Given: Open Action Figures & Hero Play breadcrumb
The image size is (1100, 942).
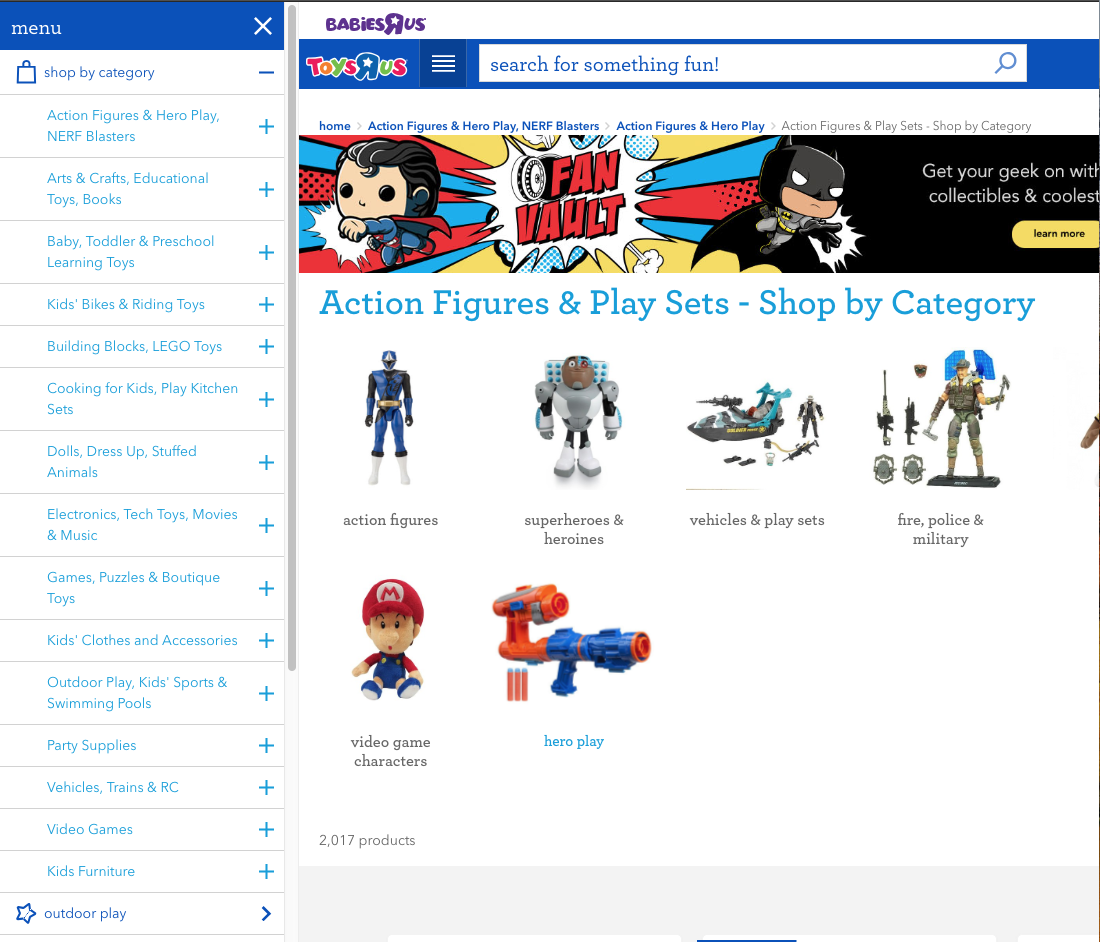Looking at the screenshot, I should [690, 126].
